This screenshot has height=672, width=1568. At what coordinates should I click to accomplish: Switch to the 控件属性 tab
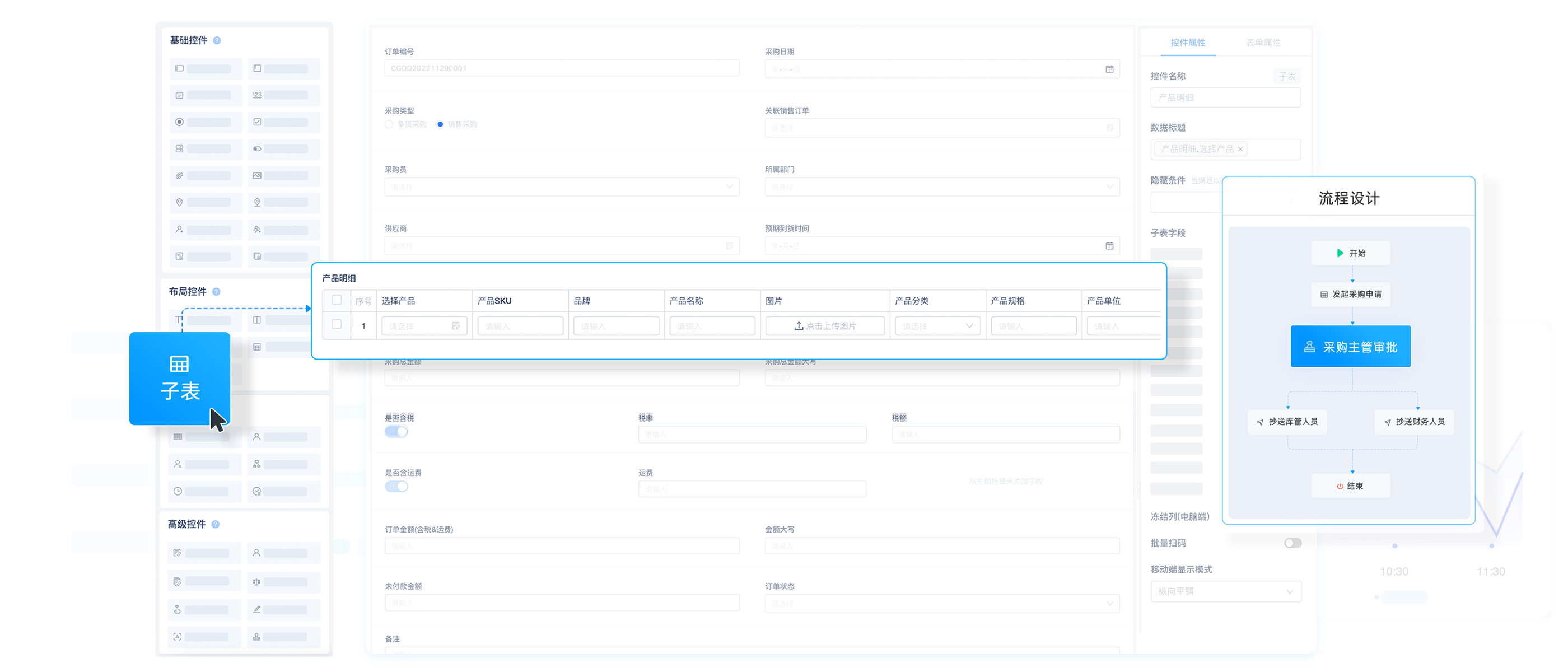[x=1188, y=43]
